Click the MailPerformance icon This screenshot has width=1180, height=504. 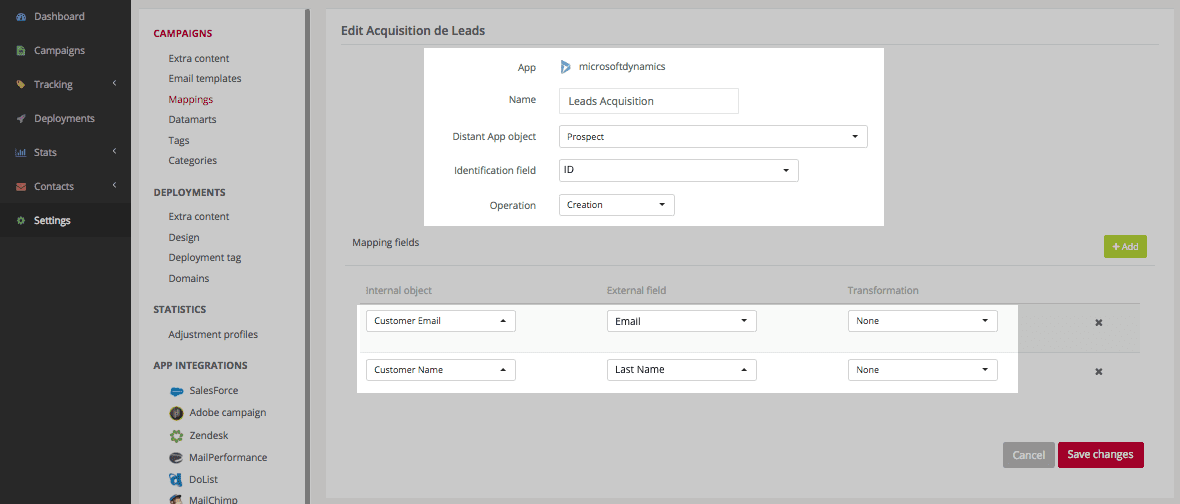click(x=177, y=457)
